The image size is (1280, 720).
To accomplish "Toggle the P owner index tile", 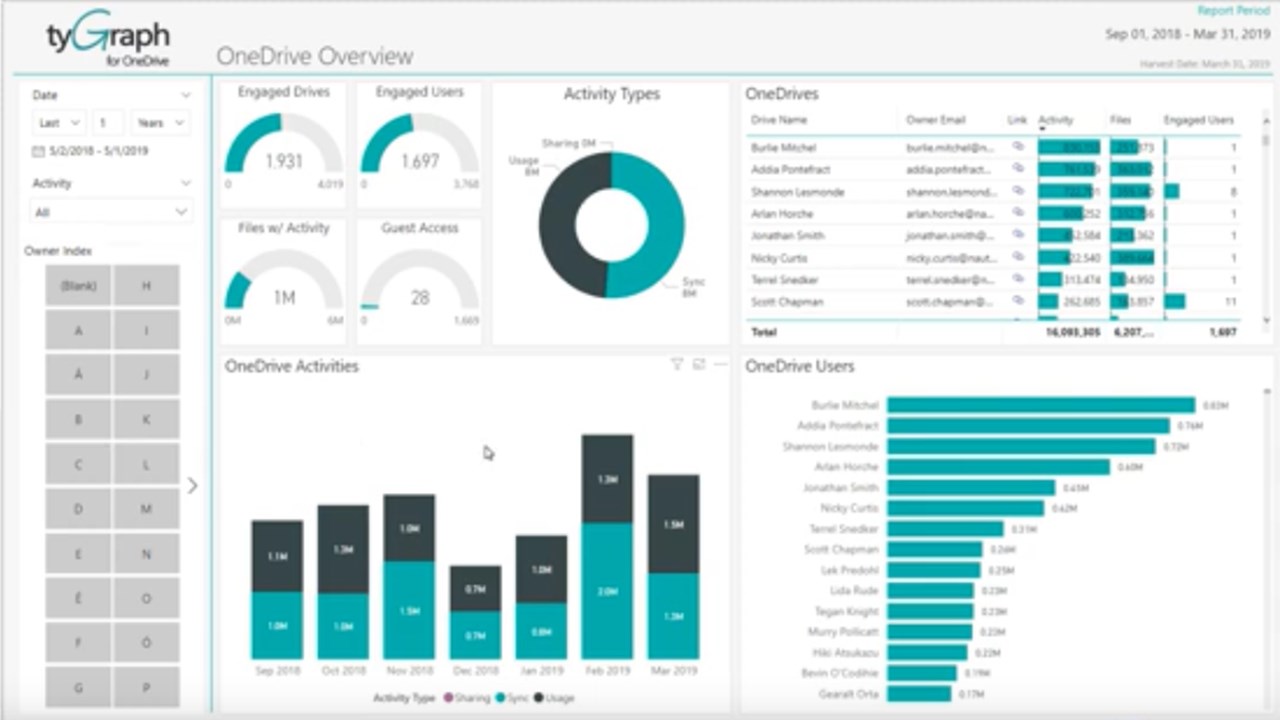I will point(146,687).
